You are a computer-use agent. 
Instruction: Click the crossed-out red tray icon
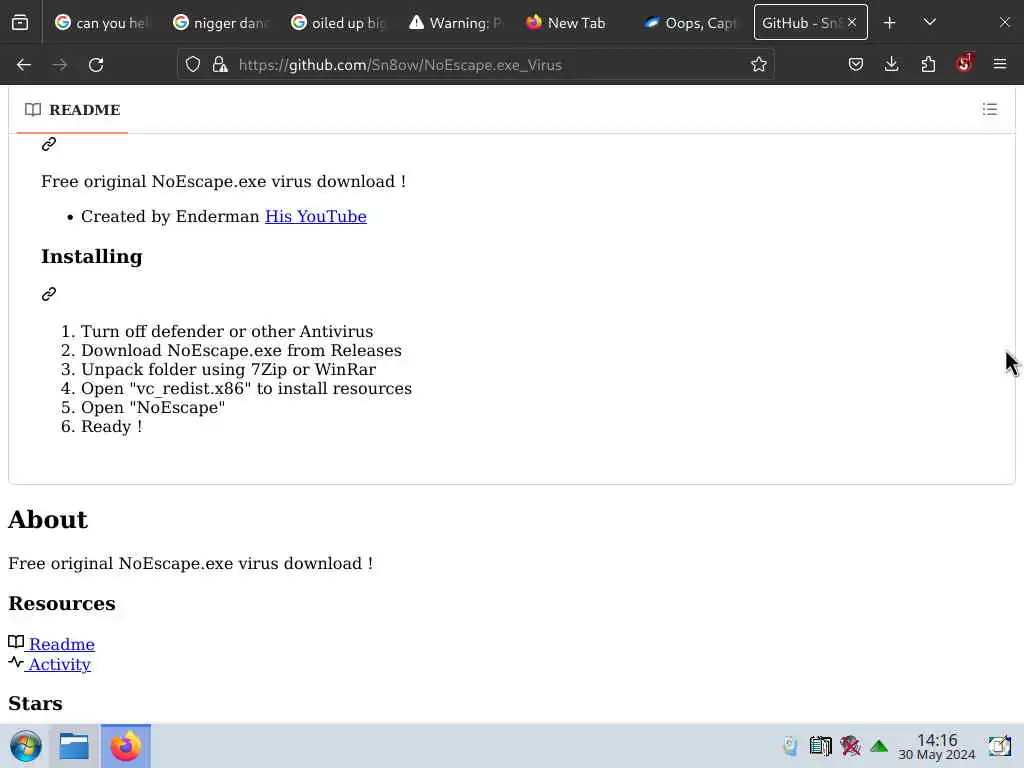coord(850,745)
